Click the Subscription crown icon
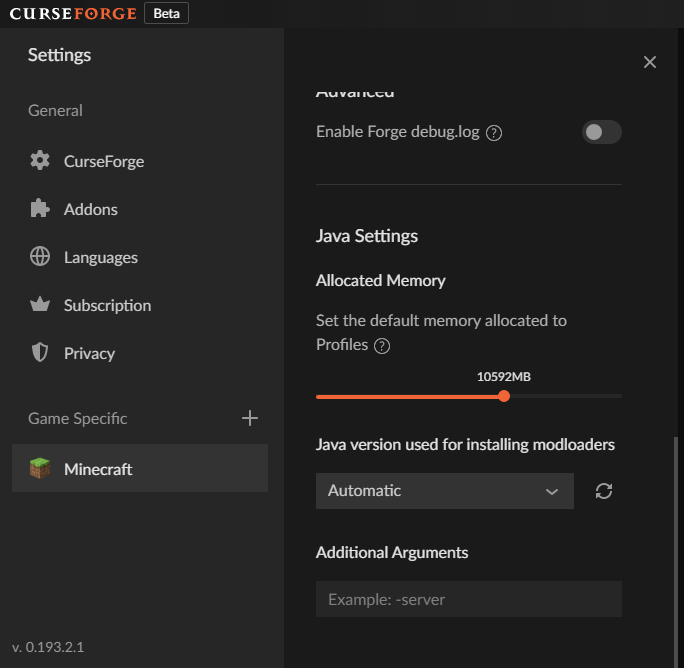Screen dimensions: 684x668 click(x=40, y=305)
